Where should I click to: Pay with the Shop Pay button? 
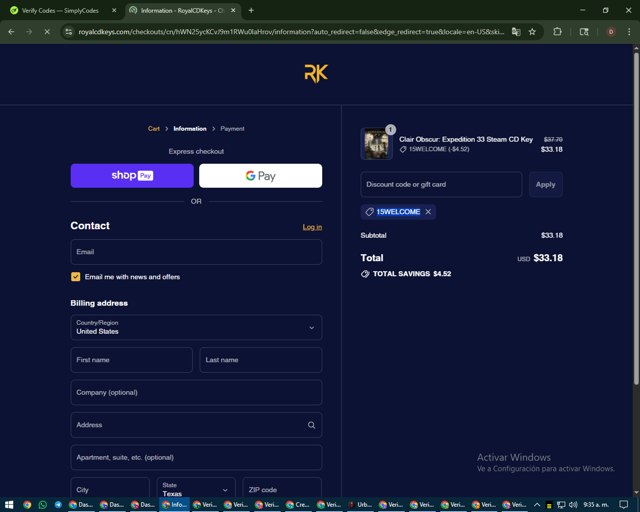point(132,176)
